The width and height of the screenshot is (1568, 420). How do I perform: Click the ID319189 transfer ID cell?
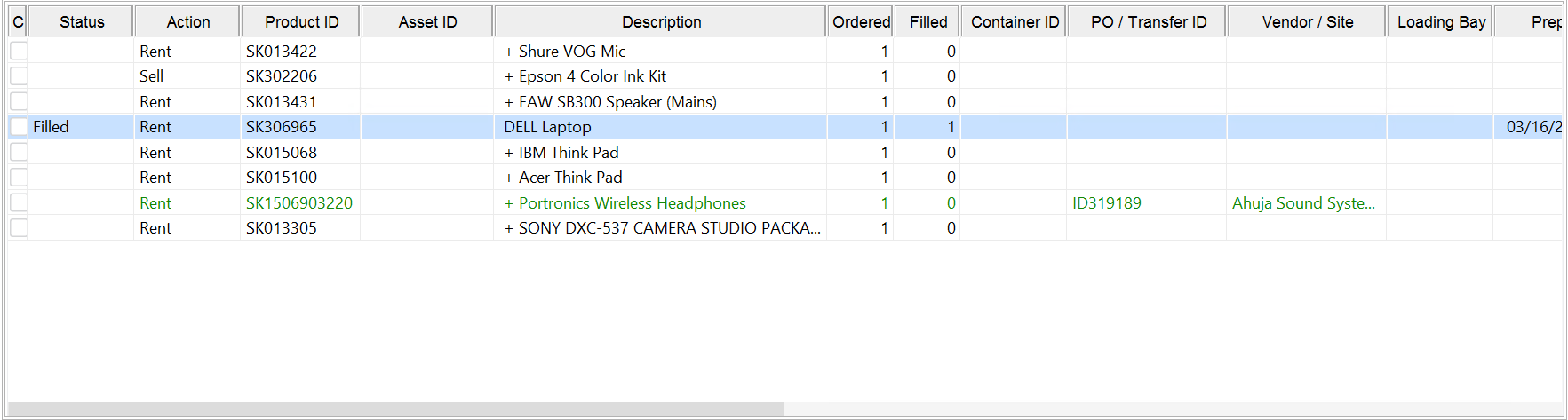pos(1107,203)
